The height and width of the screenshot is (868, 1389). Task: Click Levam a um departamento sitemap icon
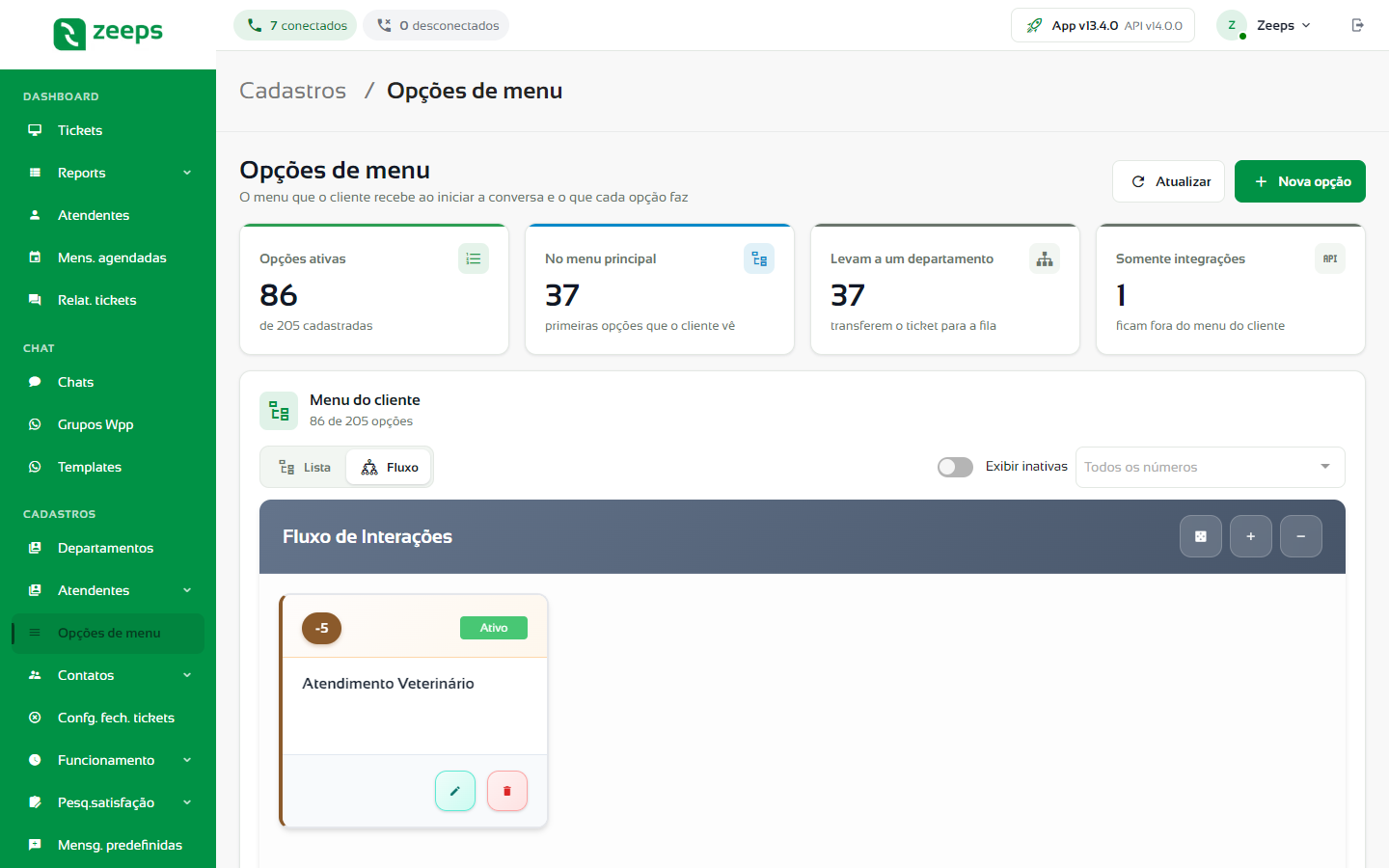pyautogui.click(x=1045, y=258)
